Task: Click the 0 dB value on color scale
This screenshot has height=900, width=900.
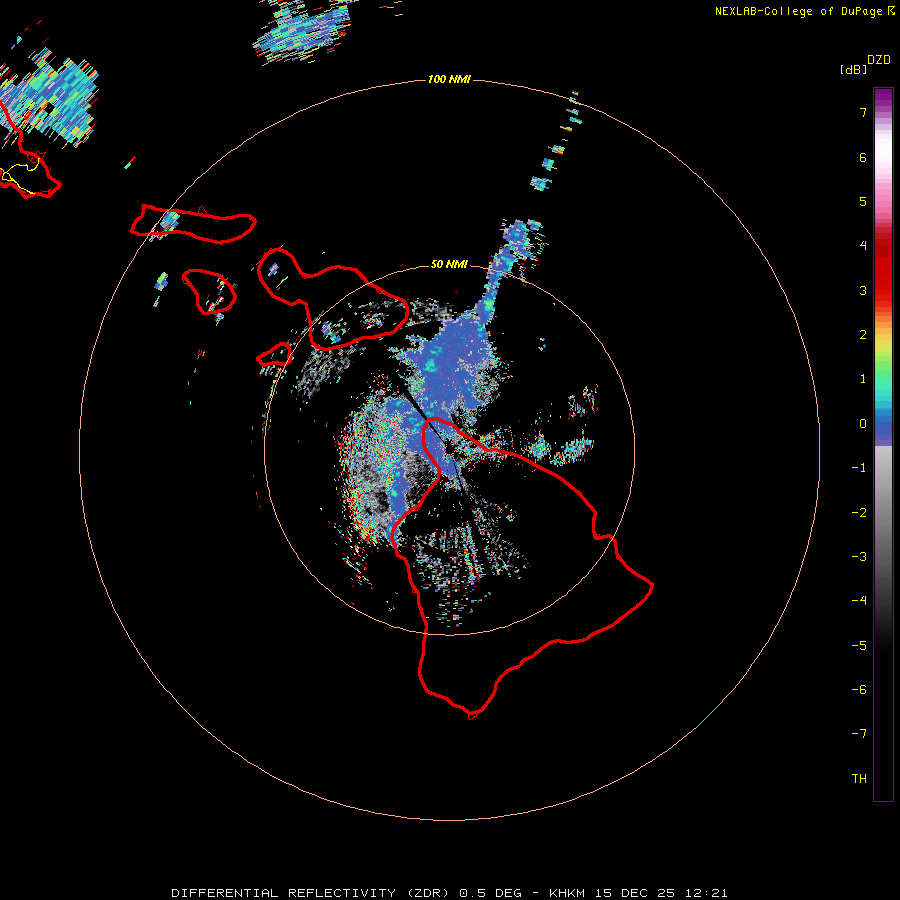Action: (x=863, y=424)
